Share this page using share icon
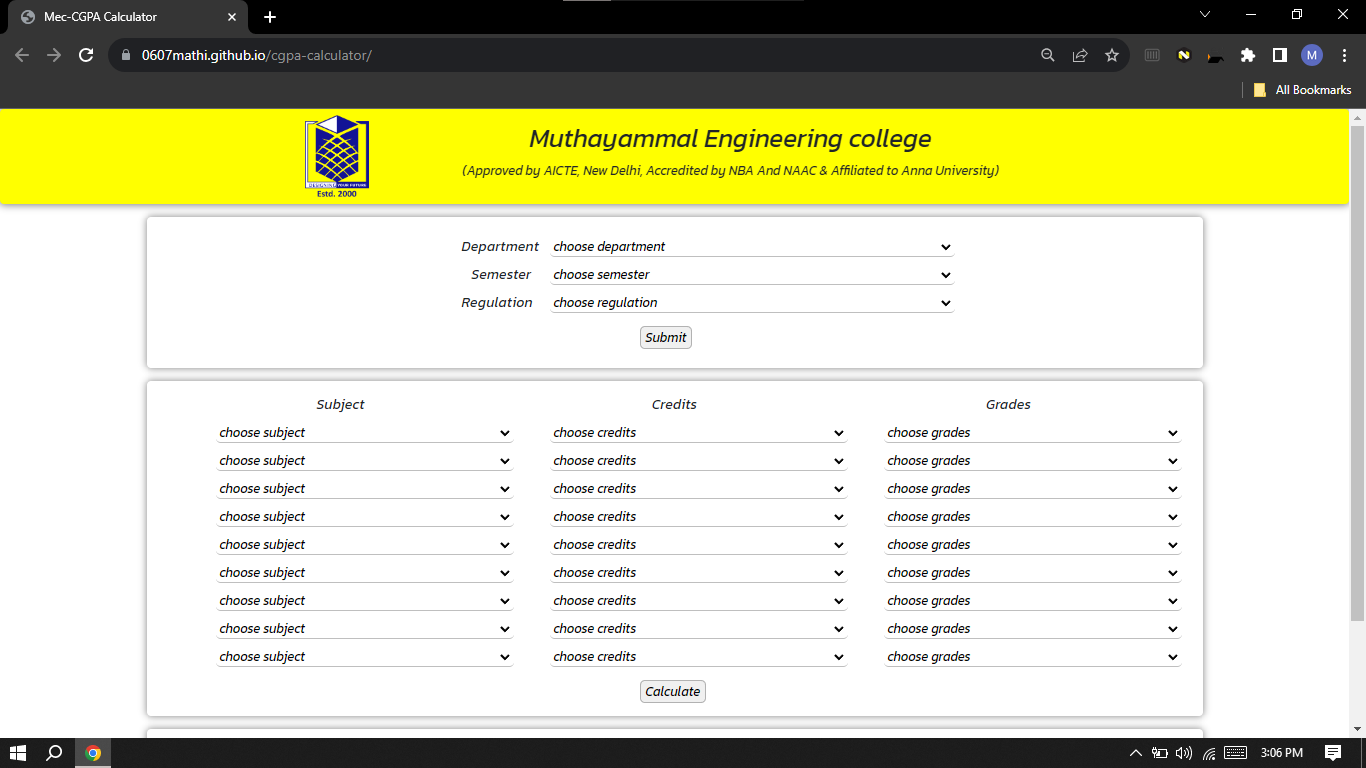The width and height of the screenshot is (1366, 768). [1080, 55]
